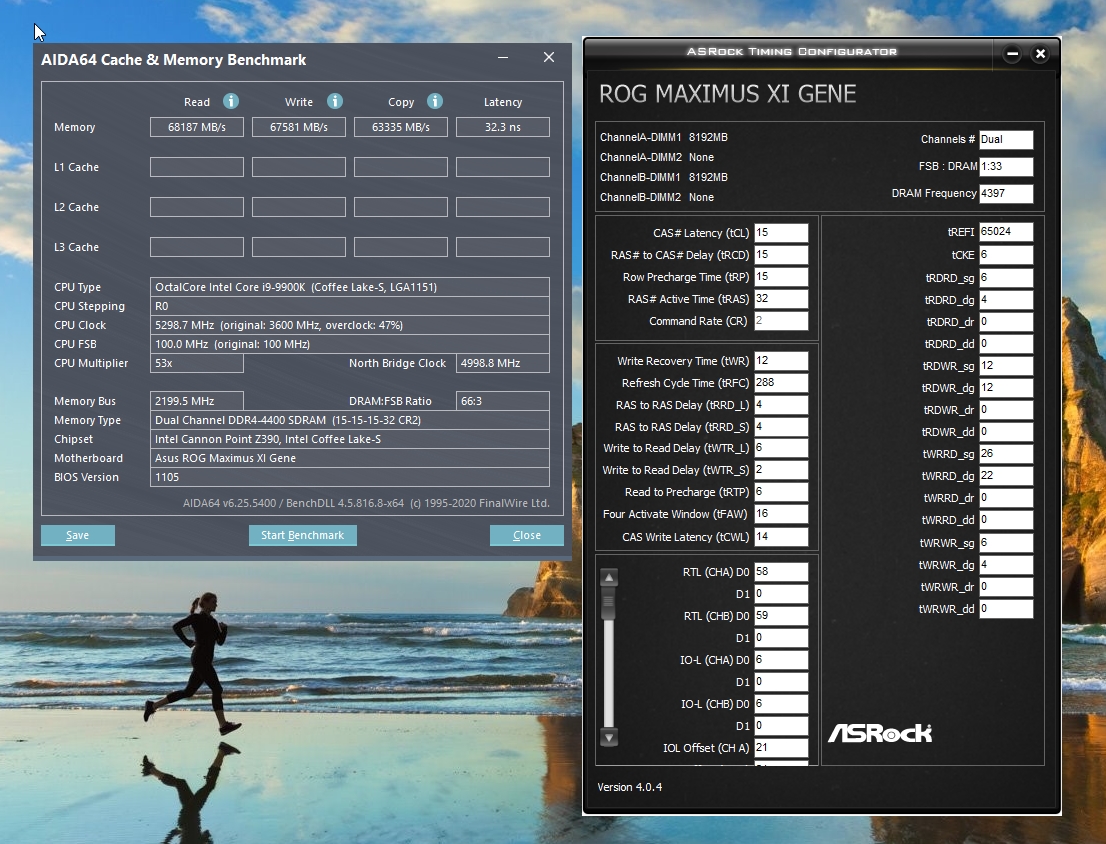Click the L1 Cache Read empty result field
This screenshot has width=1106, height=844.
(197, 167)
